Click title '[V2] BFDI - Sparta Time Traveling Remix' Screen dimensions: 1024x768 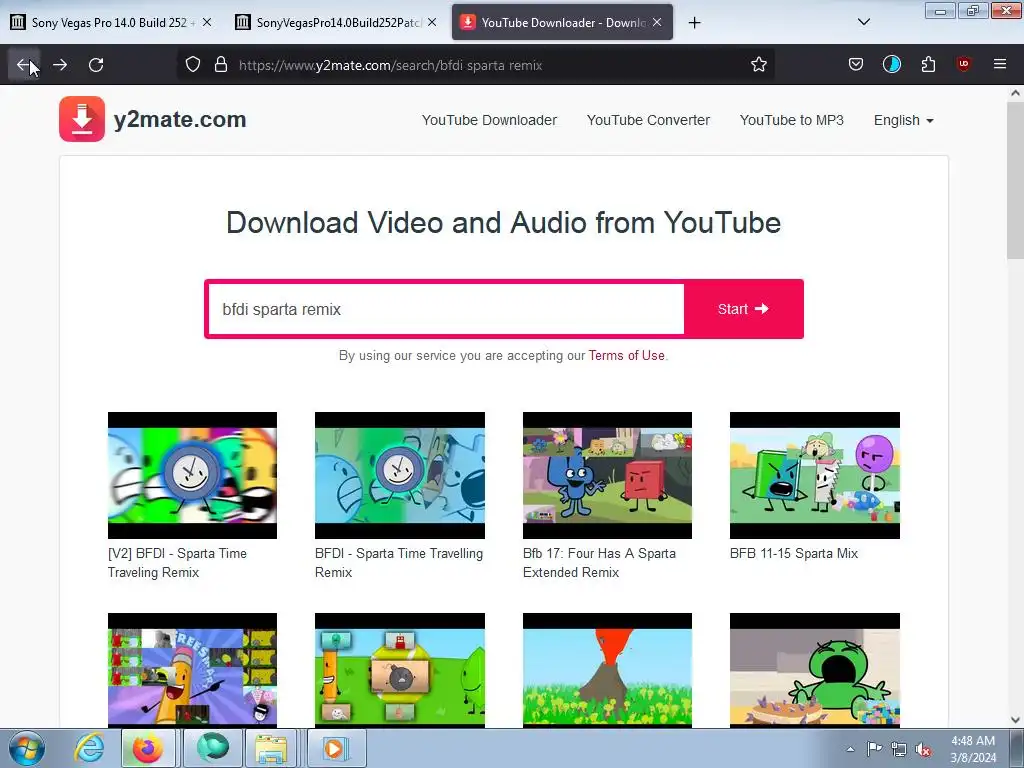tap(177, 562)
